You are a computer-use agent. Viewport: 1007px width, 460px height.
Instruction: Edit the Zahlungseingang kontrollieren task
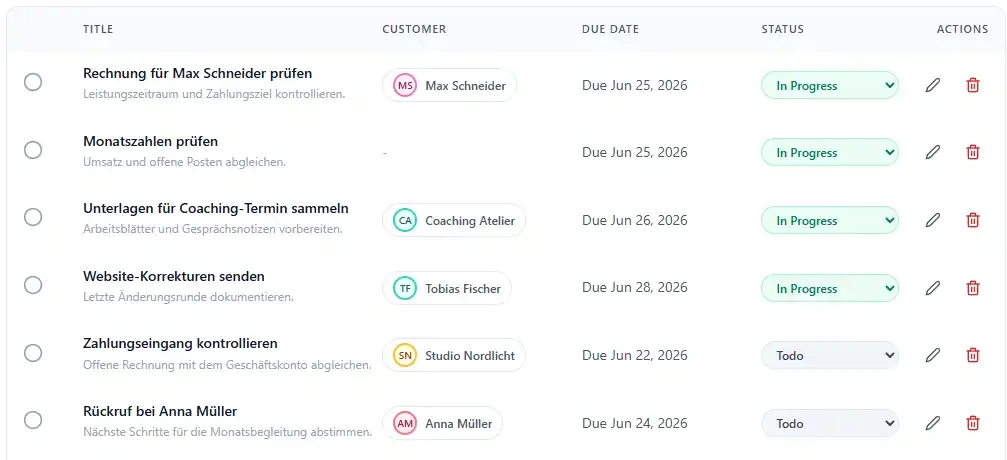click(x=933, y=355)
